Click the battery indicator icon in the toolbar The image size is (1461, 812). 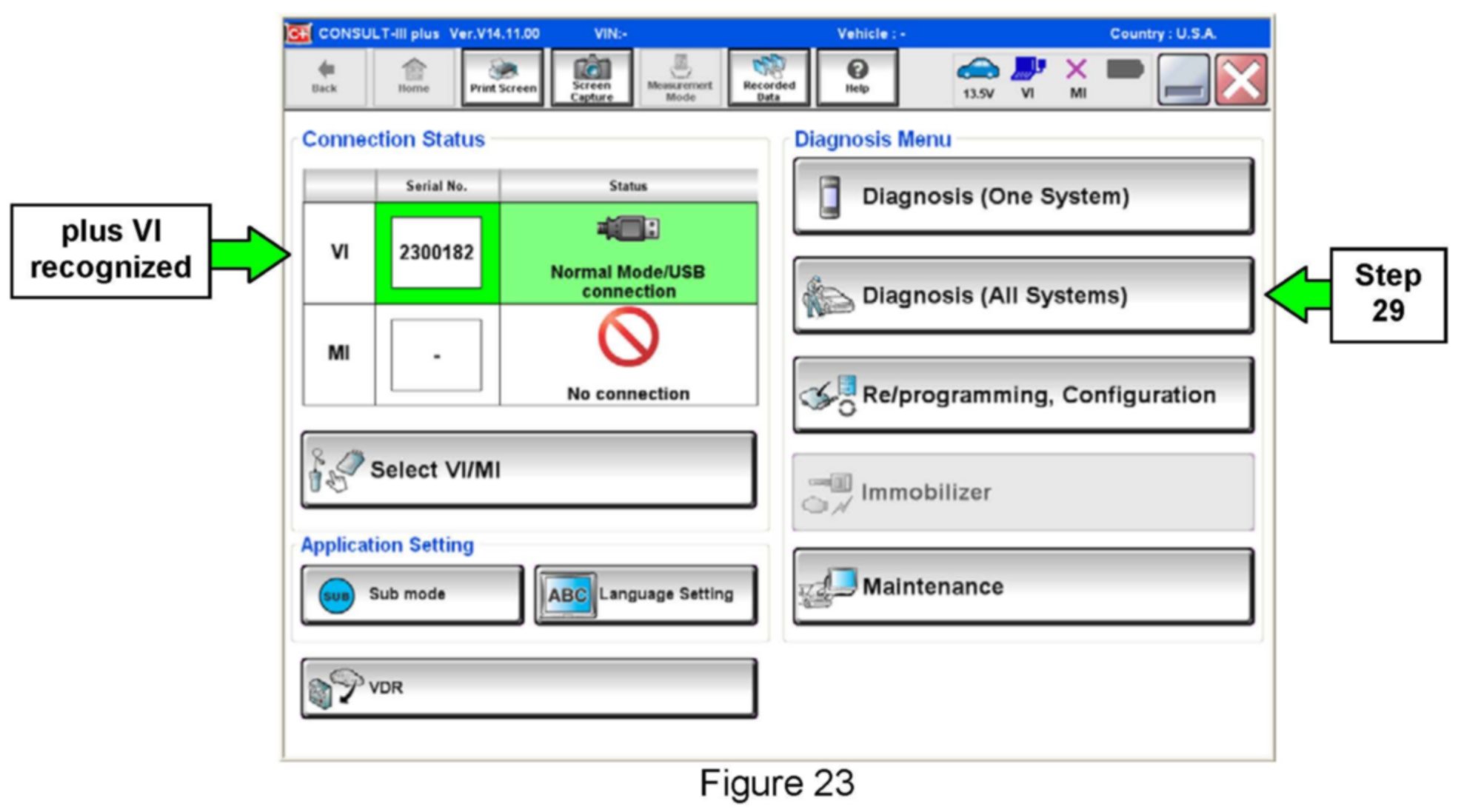tap(1125, 71)
